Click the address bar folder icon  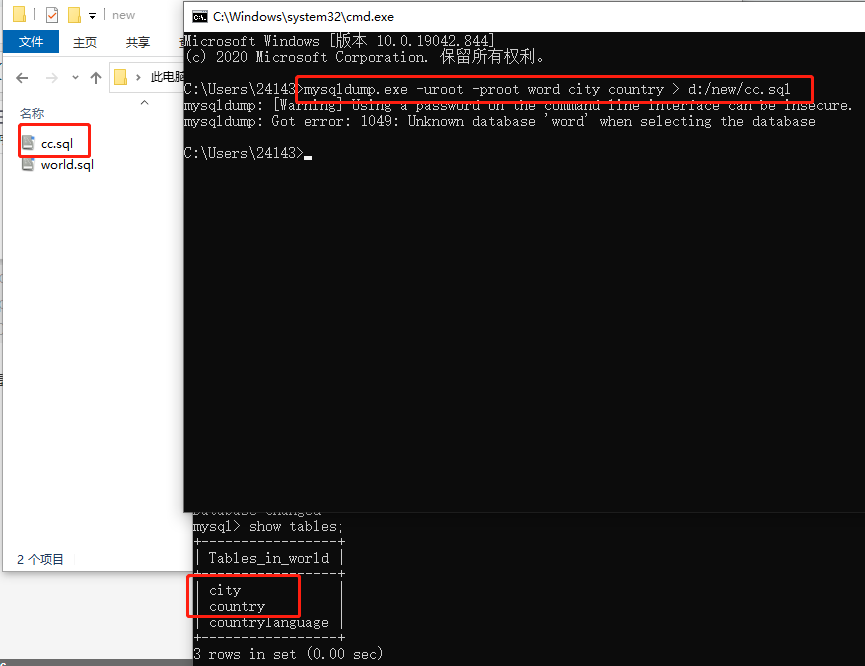120,77
